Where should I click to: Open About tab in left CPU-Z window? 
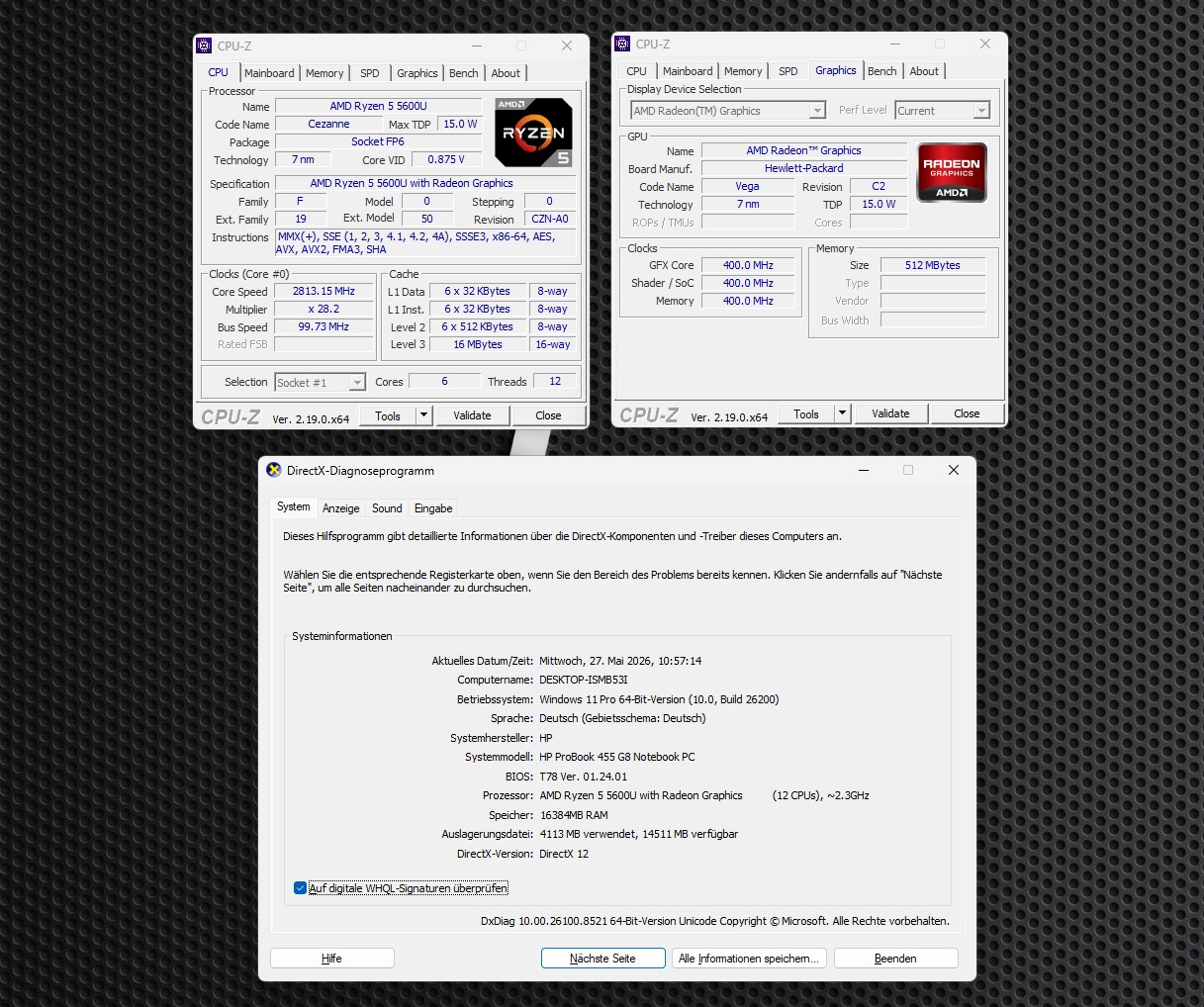click(x=506, y=73)
